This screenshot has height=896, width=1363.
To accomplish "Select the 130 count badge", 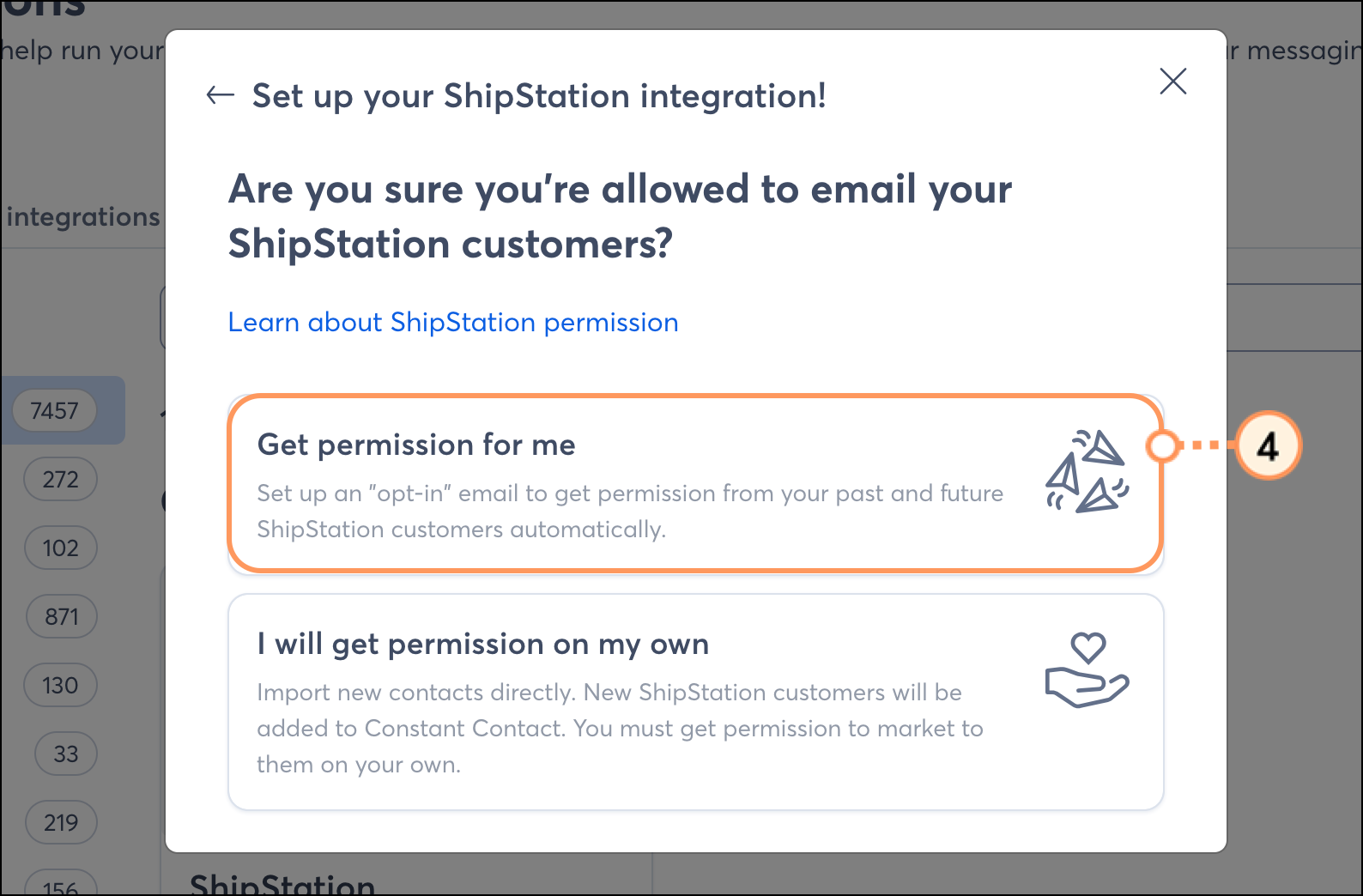I will click(x=61, y=685).
